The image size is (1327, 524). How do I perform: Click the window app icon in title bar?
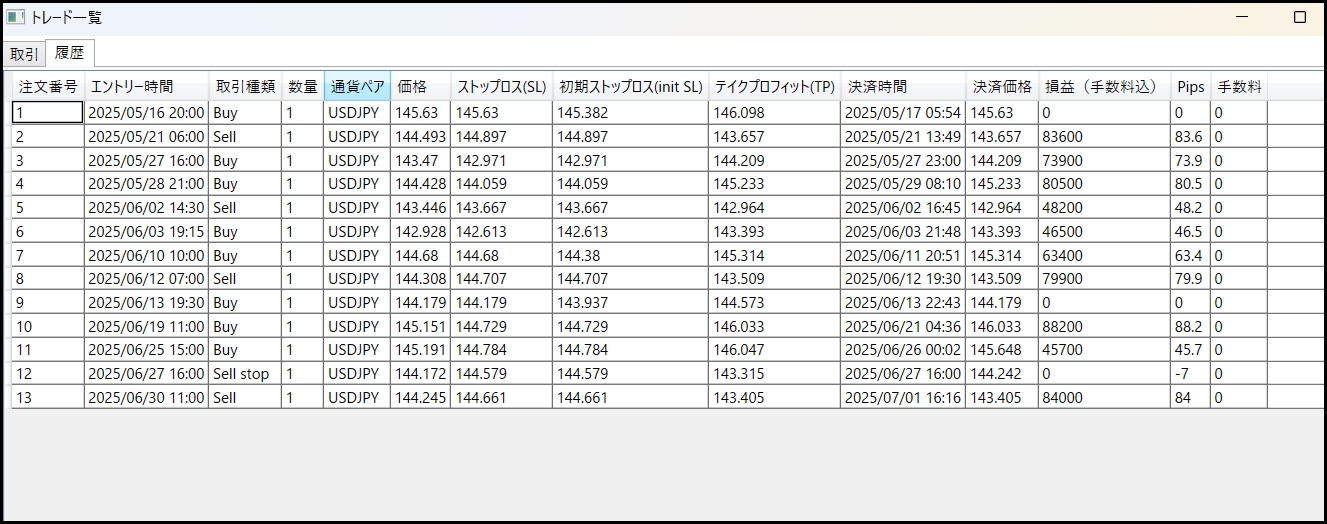16,17
